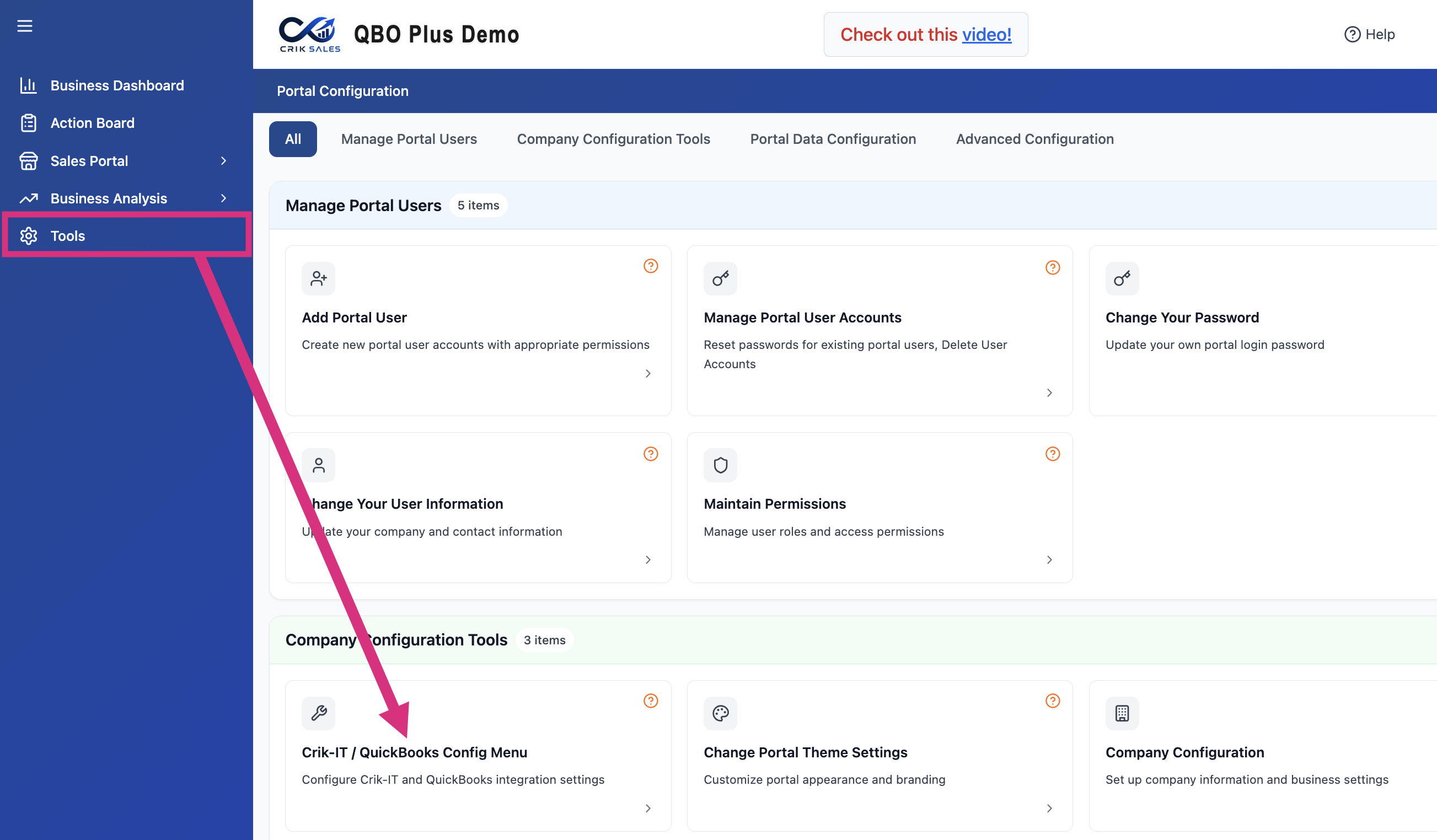Open the Business Dashboard chart icon

[29, 85]
